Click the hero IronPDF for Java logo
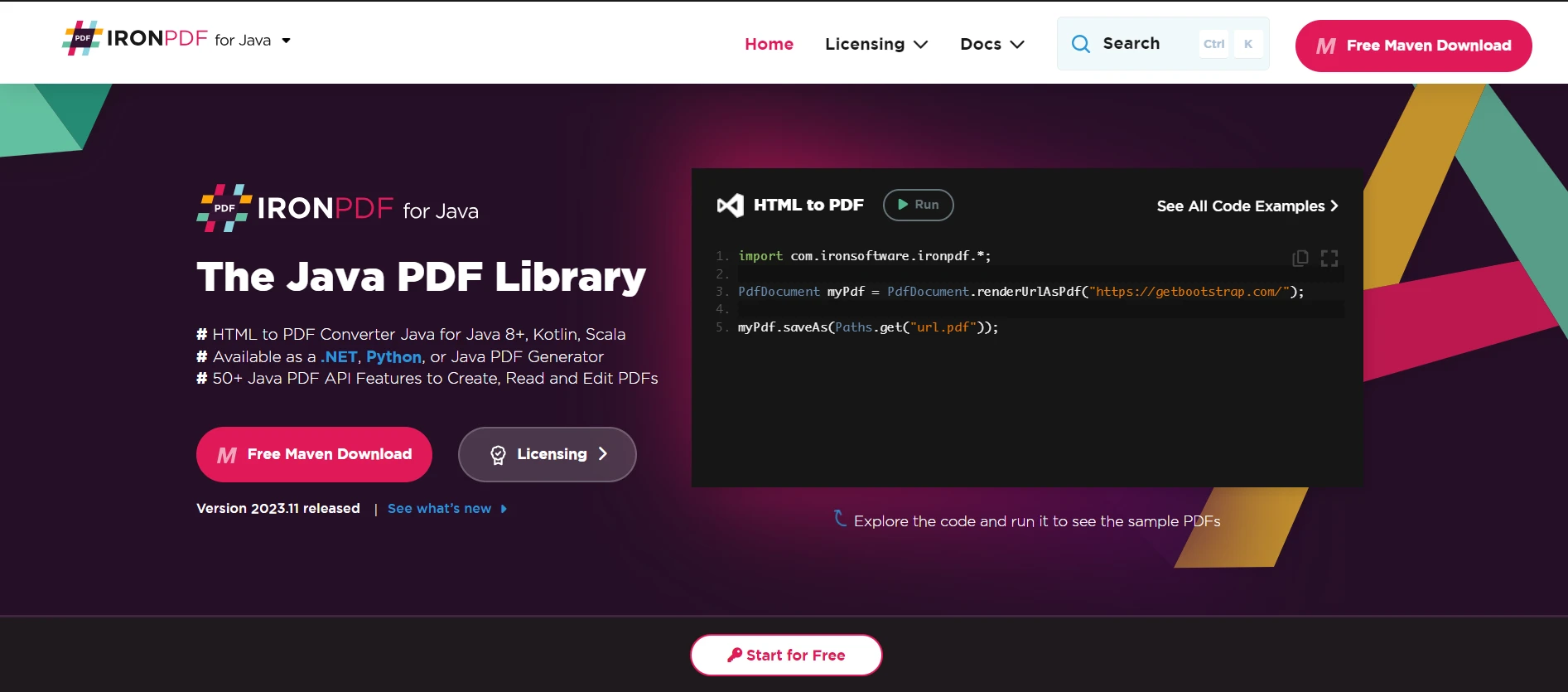 coord(337,208)
